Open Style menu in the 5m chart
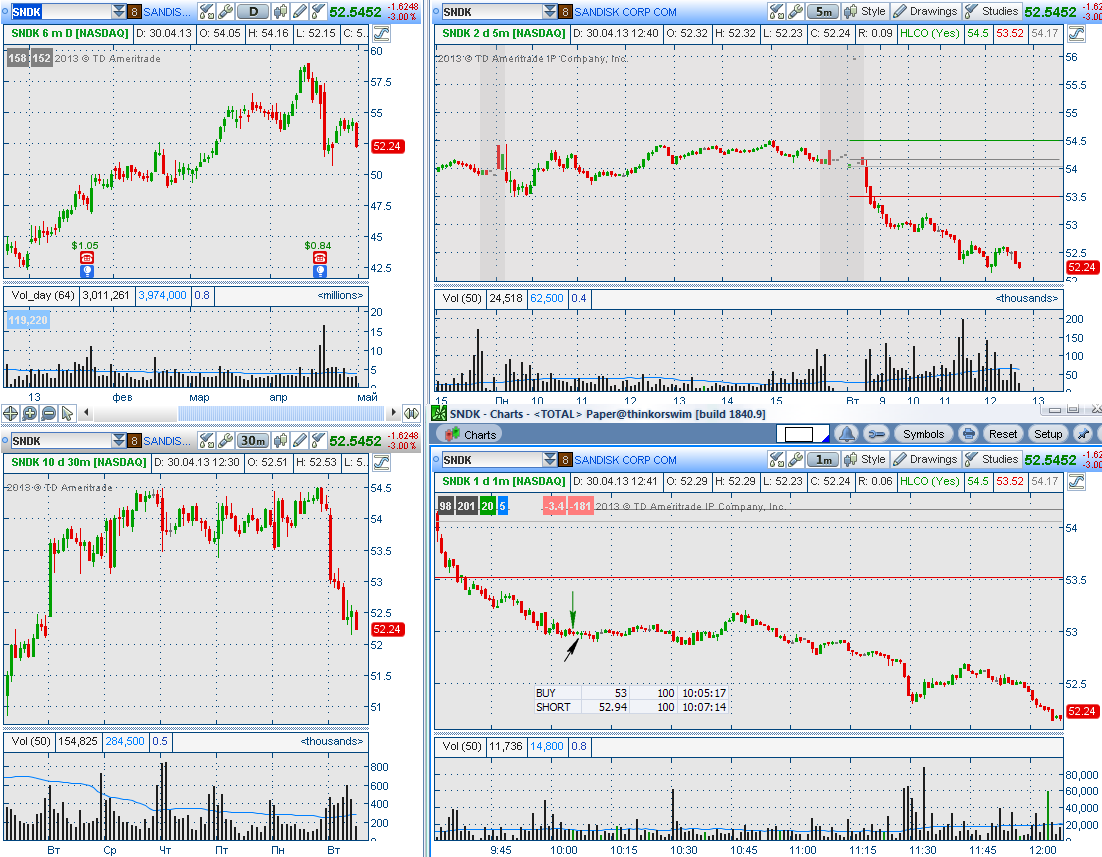Viewport: 1102px width, 857px height. pyautogui.click(x=865, y=11)
